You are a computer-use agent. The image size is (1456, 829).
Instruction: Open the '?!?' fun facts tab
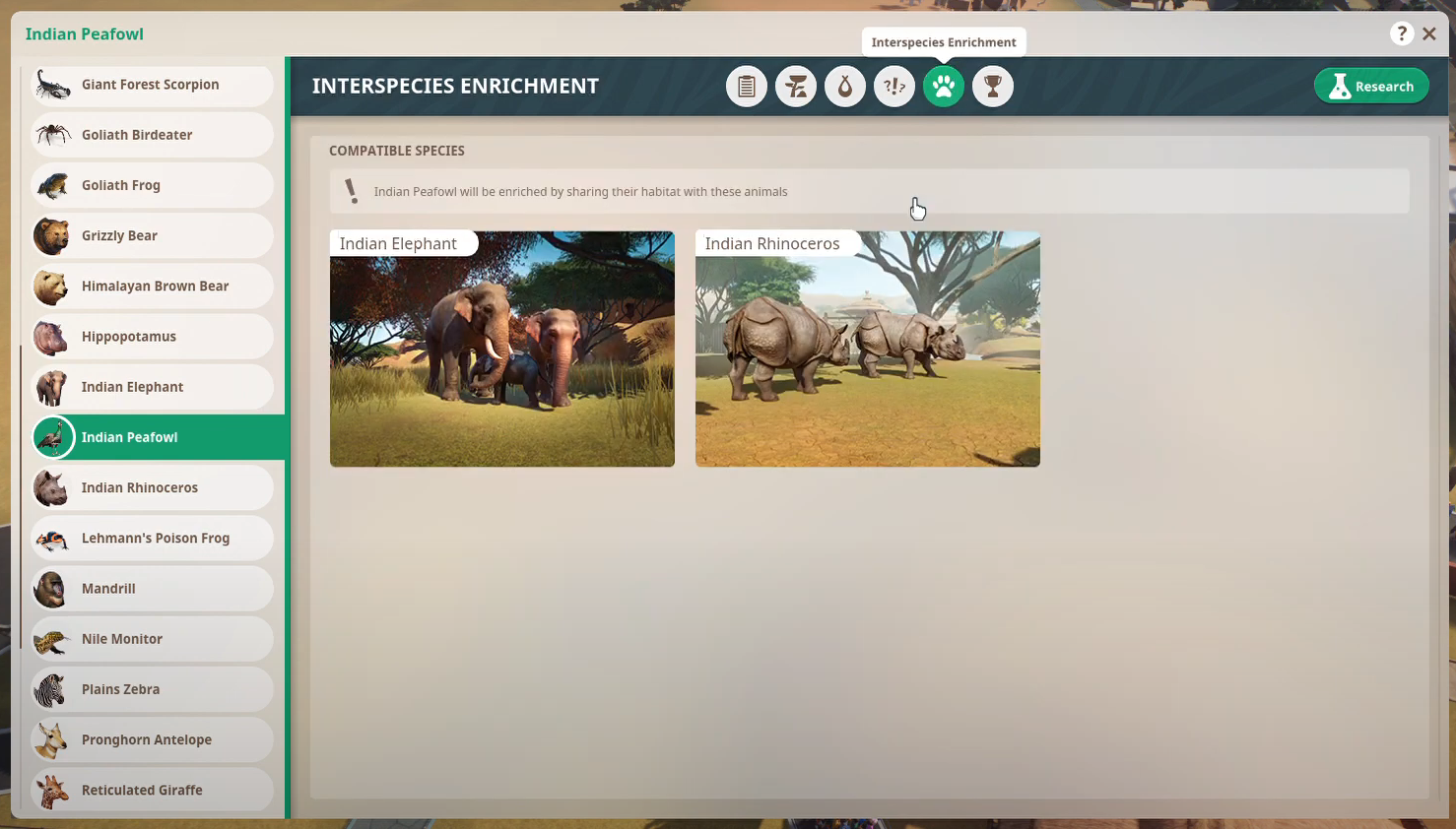coord(894,87)
